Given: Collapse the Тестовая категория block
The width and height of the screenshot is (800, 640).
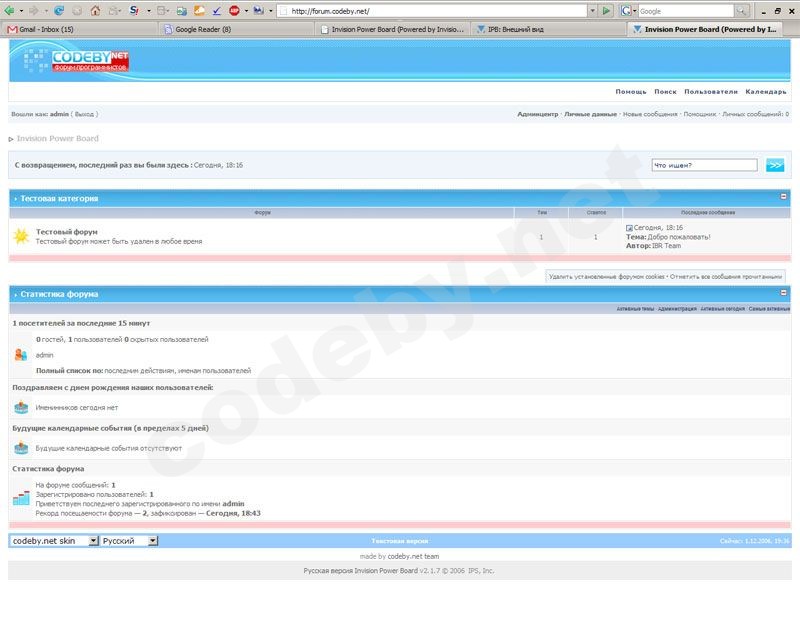Looking at the screenshot, I should click(x=783, y=196).
